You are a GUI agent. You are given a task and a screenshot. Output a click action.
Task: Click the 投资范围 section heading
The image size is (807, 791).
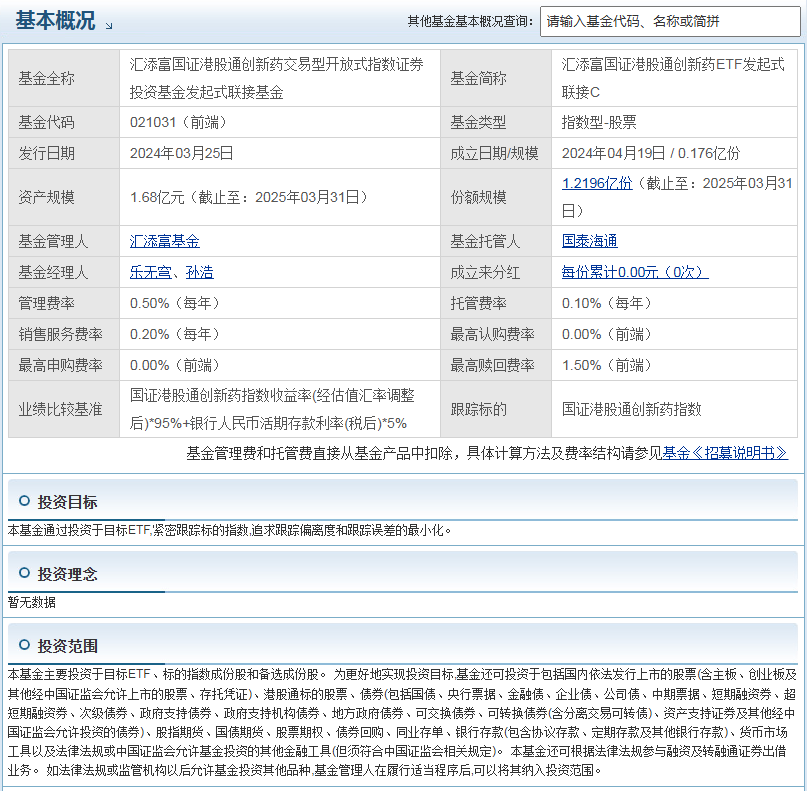tap(67, 646)
